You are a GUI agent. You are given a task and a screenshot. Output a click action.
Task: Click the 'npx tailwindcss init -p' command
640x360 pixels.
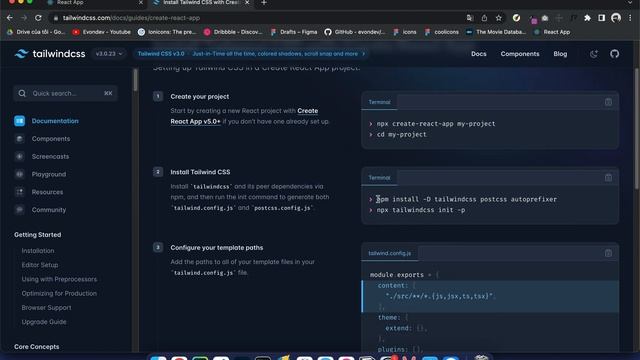click(420, 210)
